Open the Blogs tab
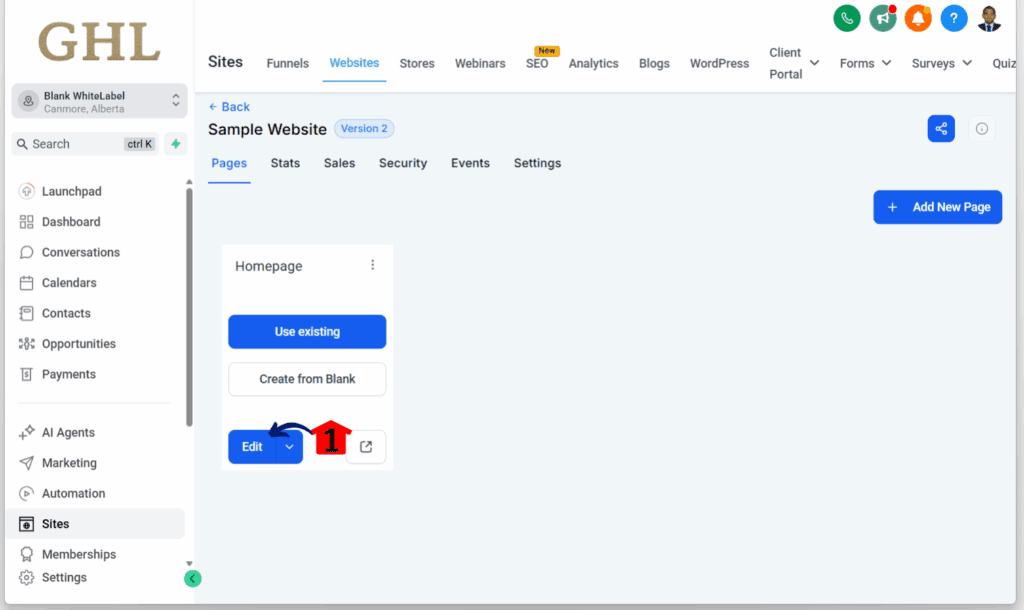The height and width of the screenshot is (610, 1024). pos(654,63)
